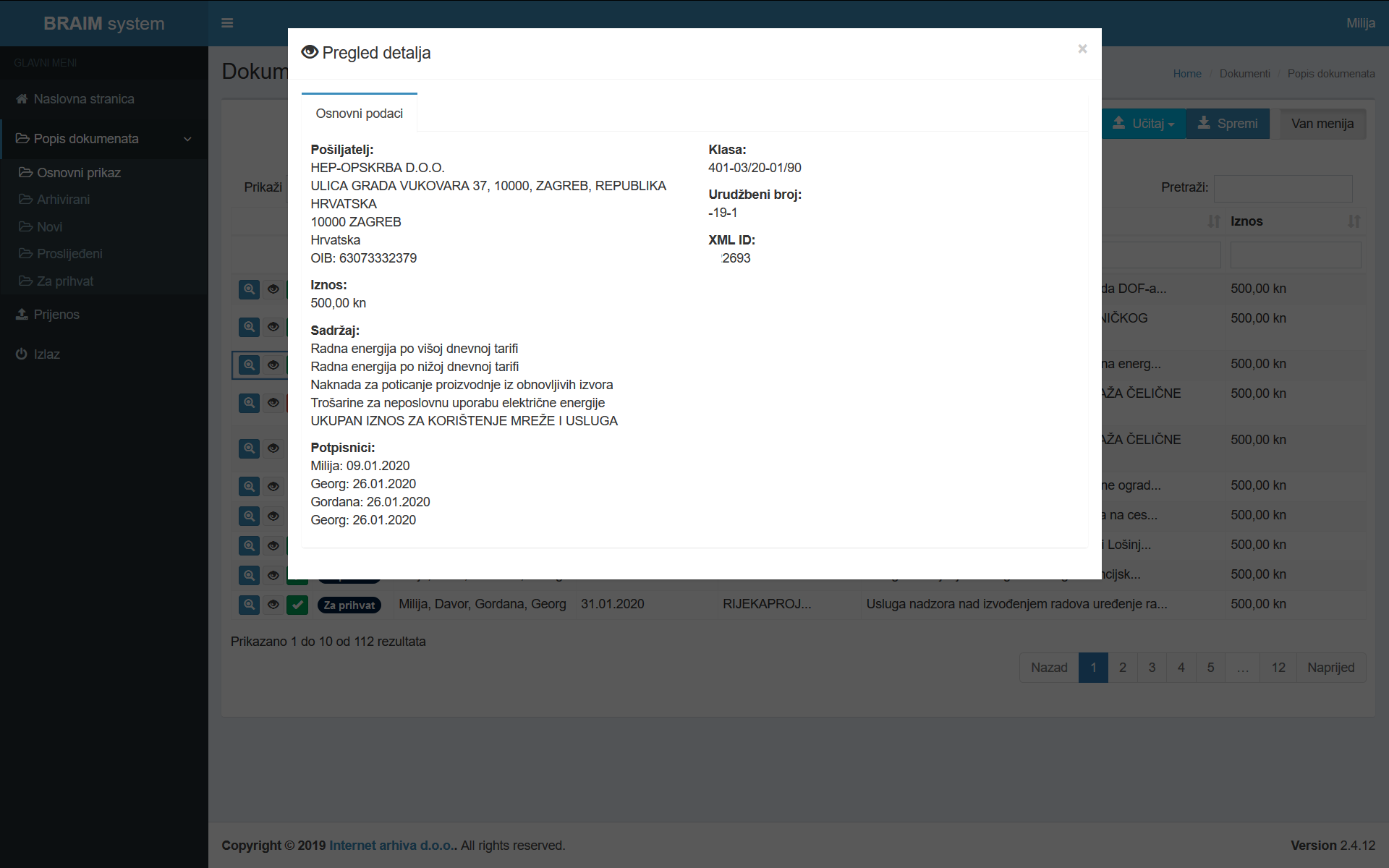Click eye icon in the 'Lošinj...' row
The width and height of the screenshot is (1389, 868).
pos(273,545)
